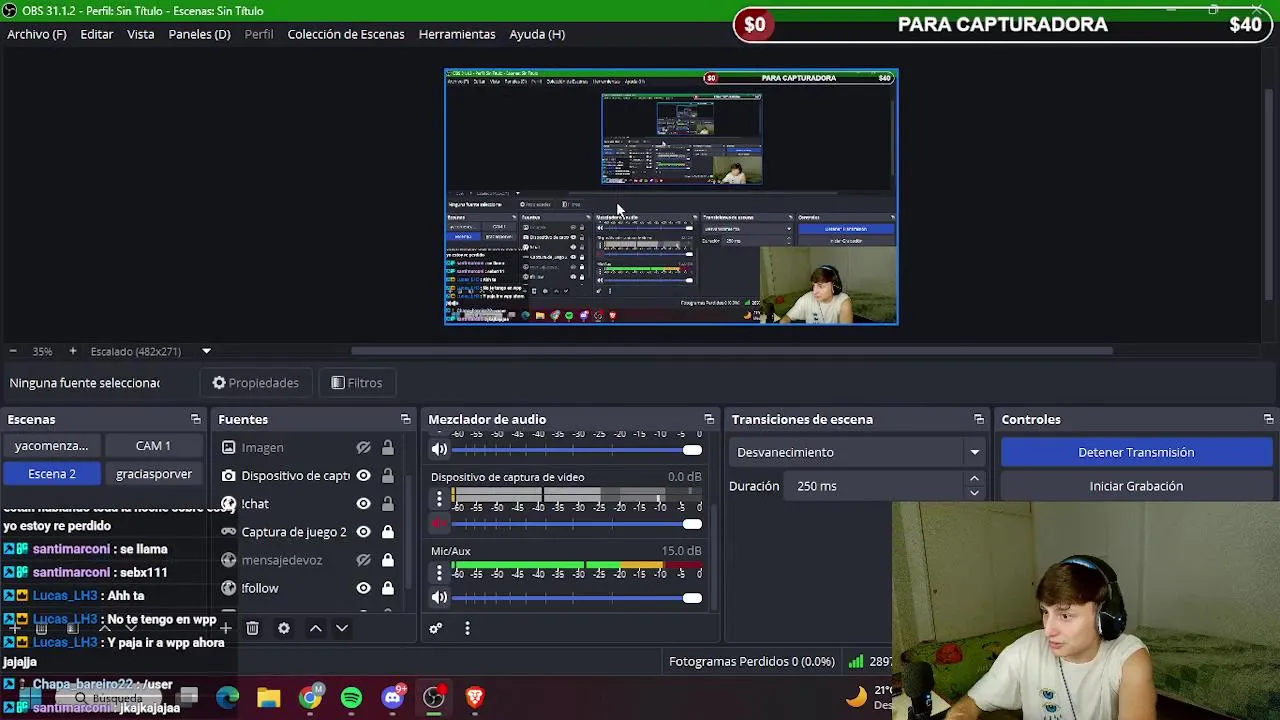Screen dimensions: 1280x720
Task: Hide the Dispositivo de captura source
Action: [364, 476]
